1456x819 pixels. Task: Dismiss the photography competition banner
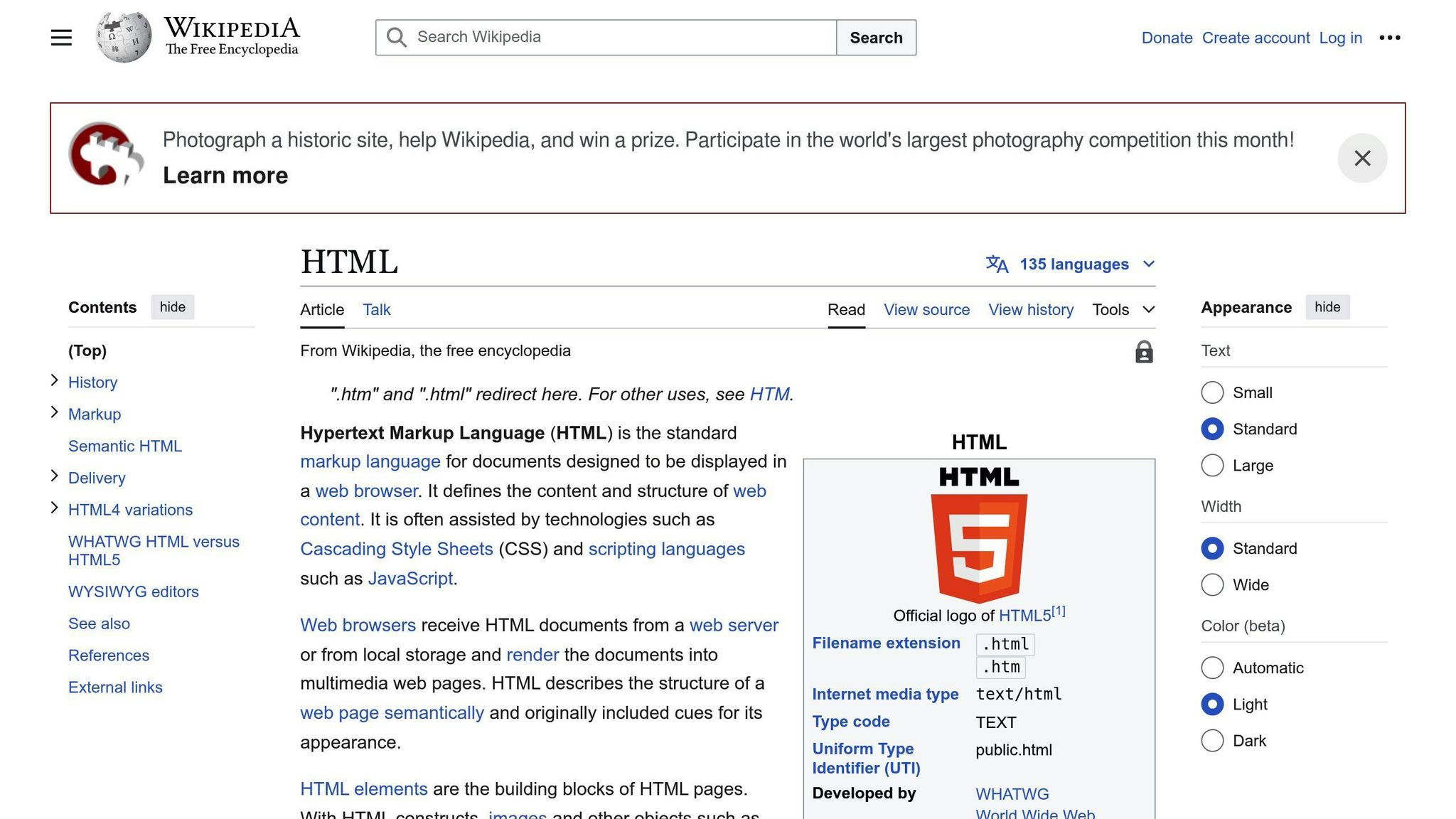[1362, 158]
